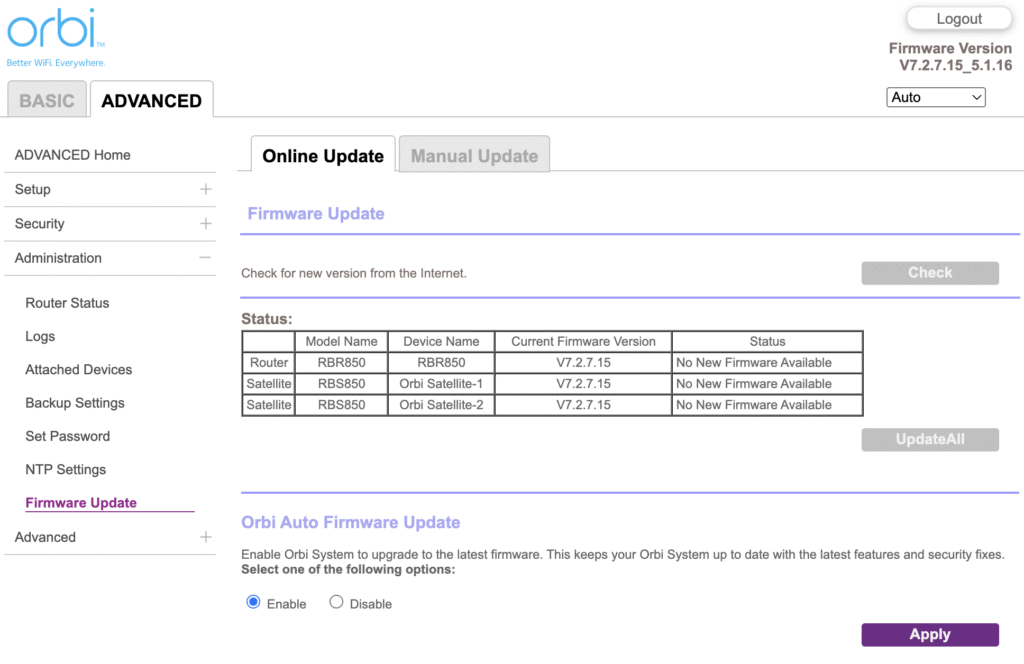This screenshot has width=1024, height=664.
Task: Apply the auto firmware update setting
Action: [x=929, y=635]
